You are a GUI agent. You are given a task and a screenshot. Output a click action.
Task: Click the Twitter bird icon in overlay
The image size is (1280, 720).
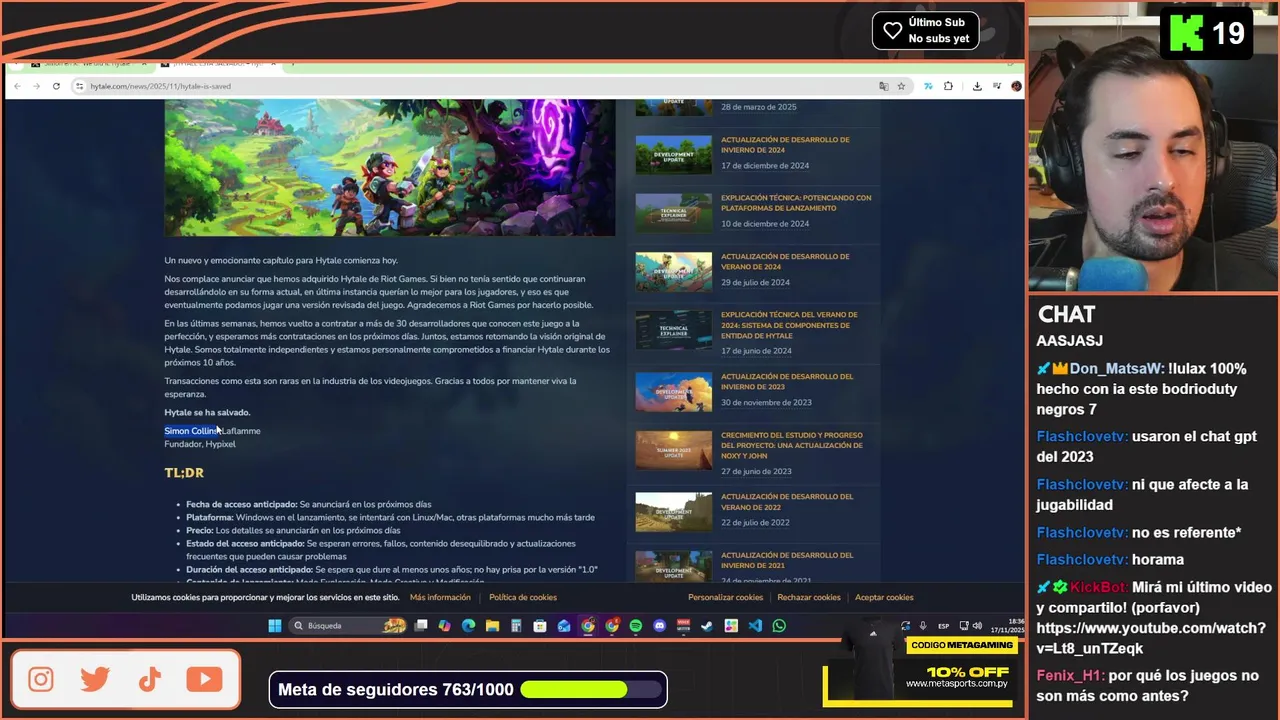coord(95,680)
